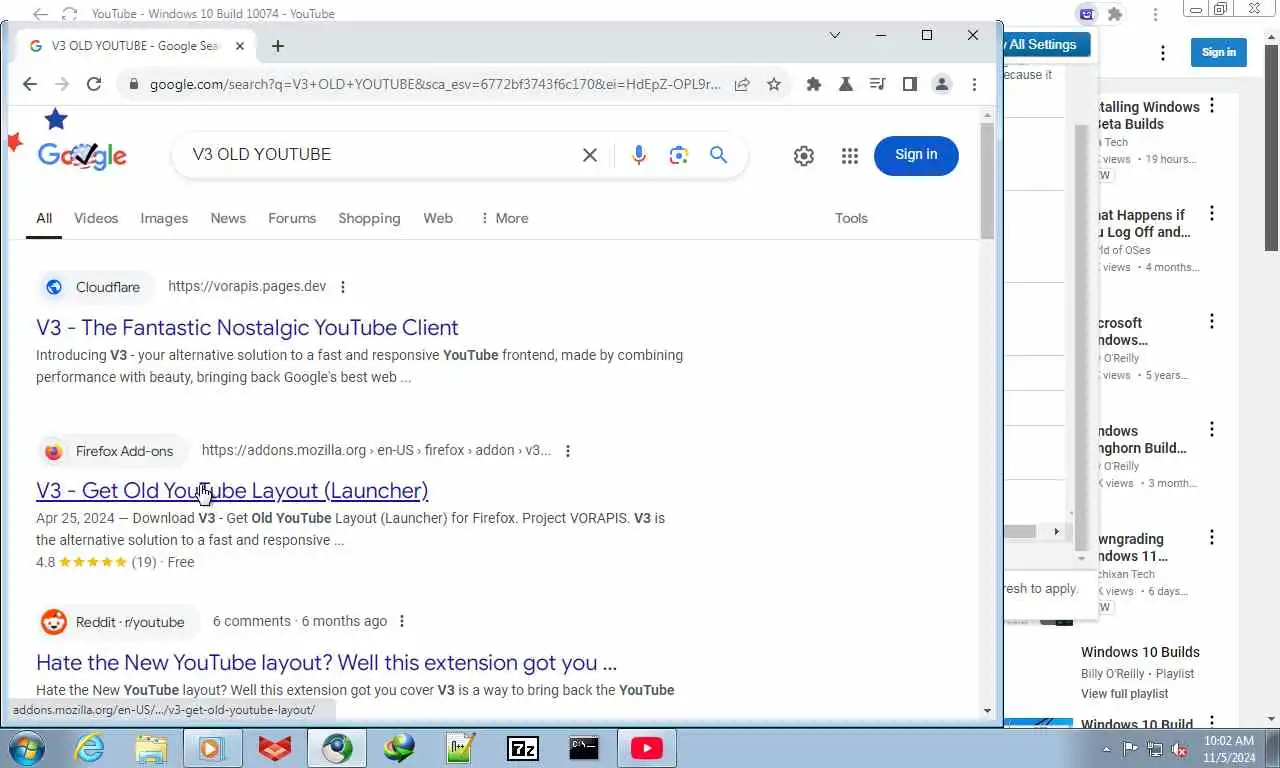The image size is (1280, 768).
Task: Click the share icon in address bar
Action: pyautogui.click(x=742, y=85)
